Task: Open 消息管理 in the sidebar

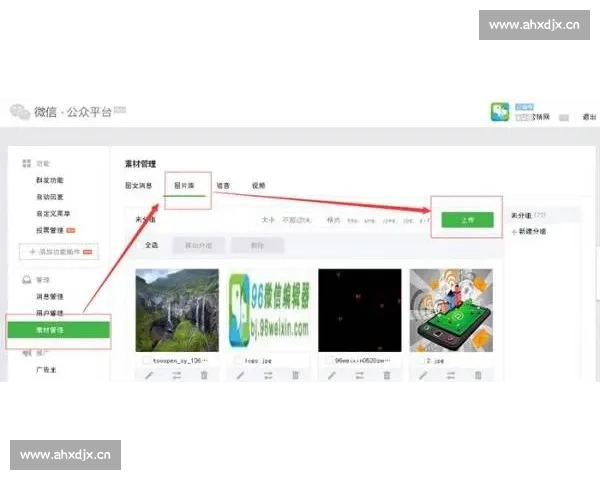Action: 50,297
